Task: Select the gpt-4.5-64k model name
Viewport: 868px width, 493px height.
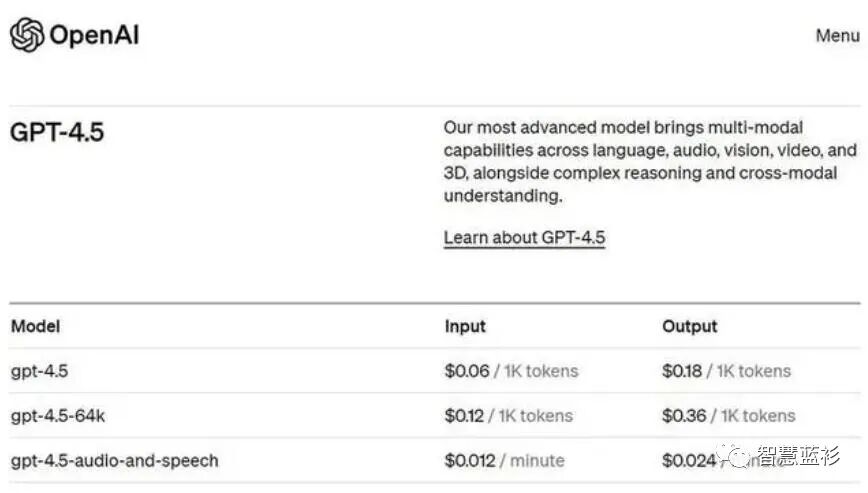Action: 57,415
